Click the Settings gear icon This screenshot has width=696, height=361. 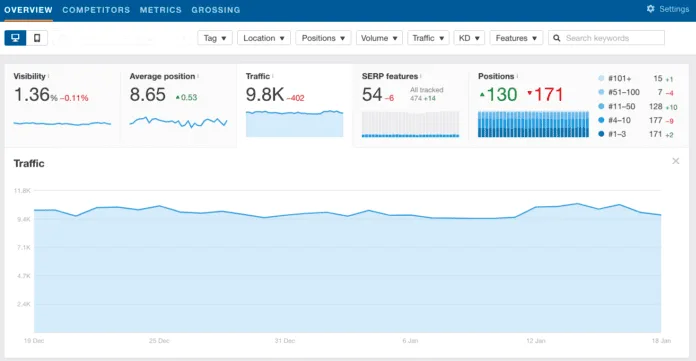(x=650, y=9)
